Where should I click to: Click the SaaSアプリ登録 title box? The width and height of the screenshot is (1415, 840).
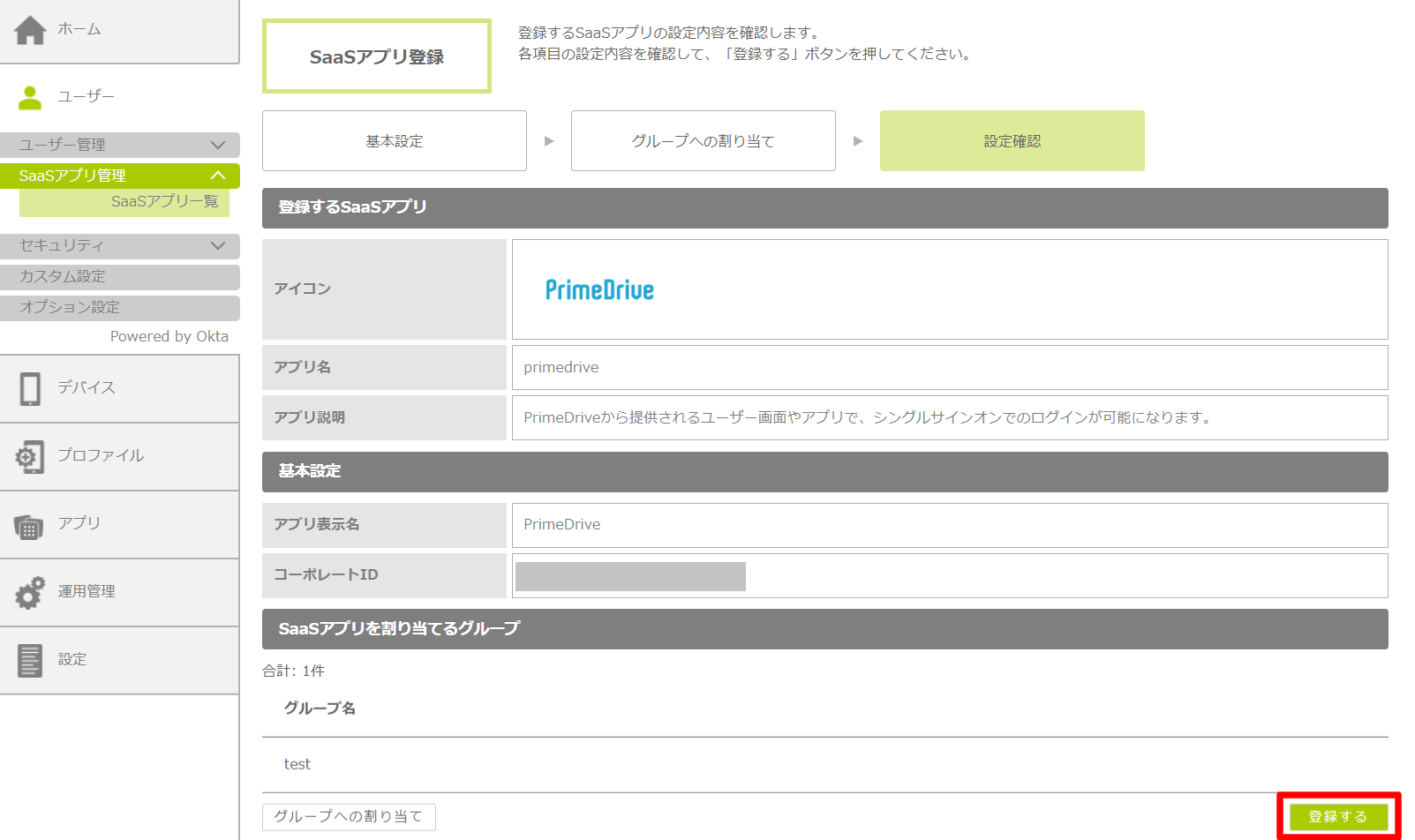pos(377,56)
